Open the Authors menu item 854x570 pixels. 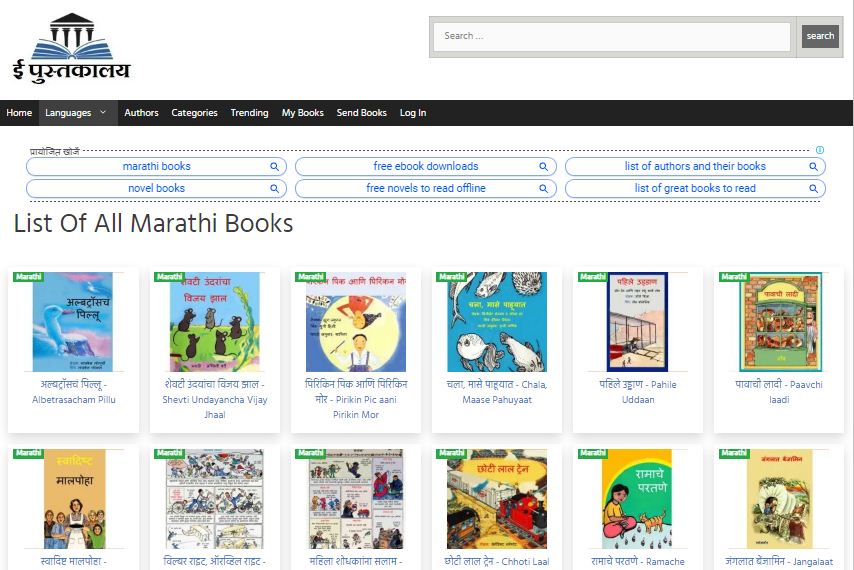(141, 113)
